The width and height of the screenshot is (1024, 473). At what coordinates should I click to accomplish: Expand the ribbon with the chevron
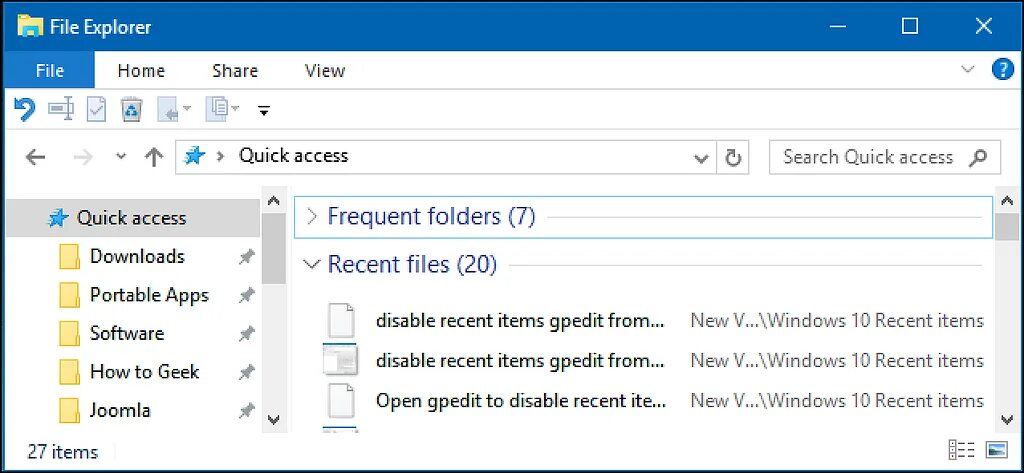point(967,70)
